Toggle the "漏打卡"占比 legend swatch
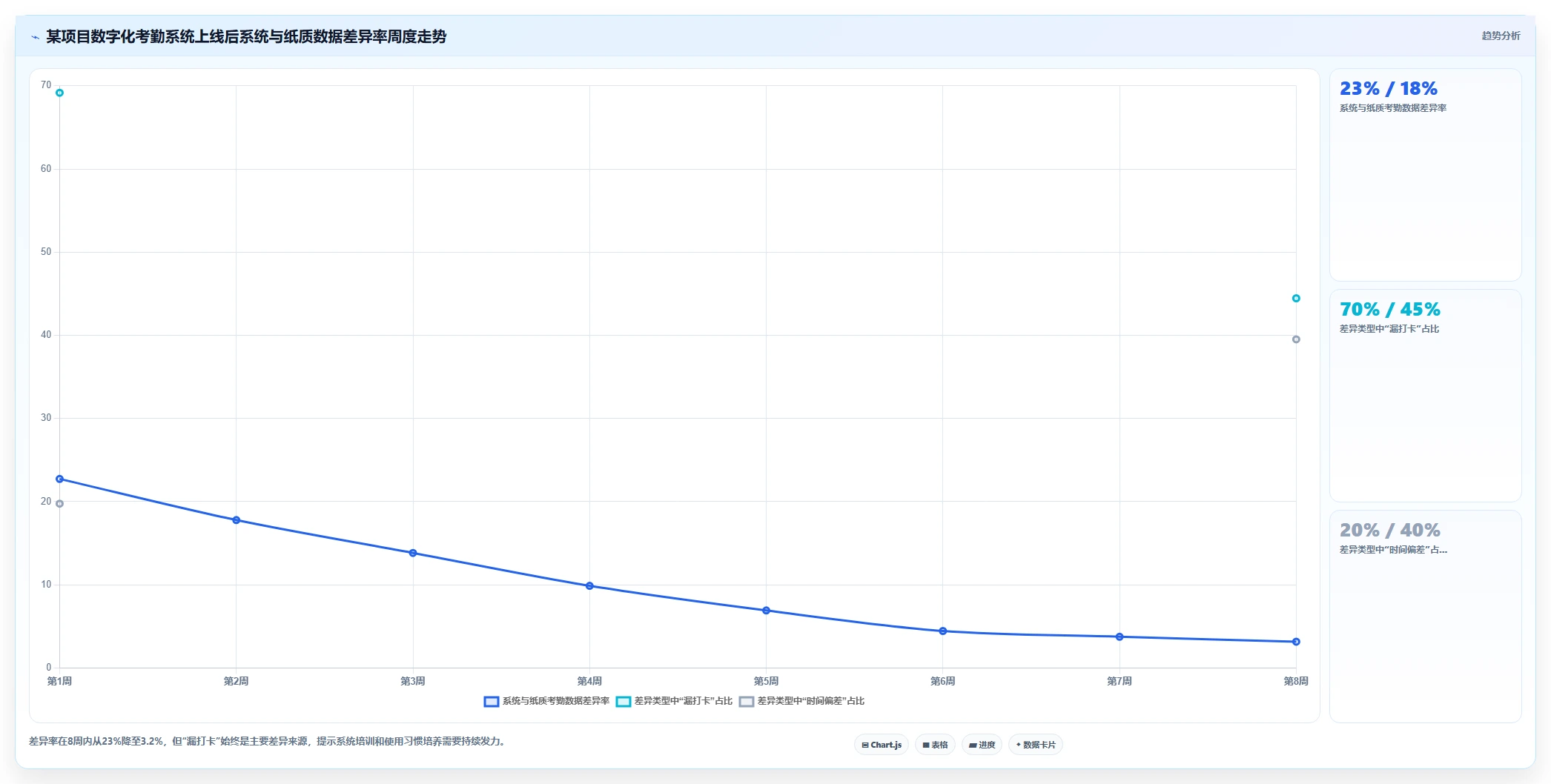 [x=623, y=702]
